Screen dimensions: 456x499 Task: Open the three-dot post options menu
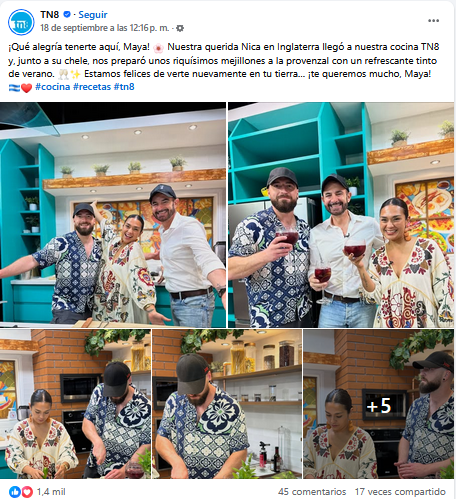(x=433, y=21)
